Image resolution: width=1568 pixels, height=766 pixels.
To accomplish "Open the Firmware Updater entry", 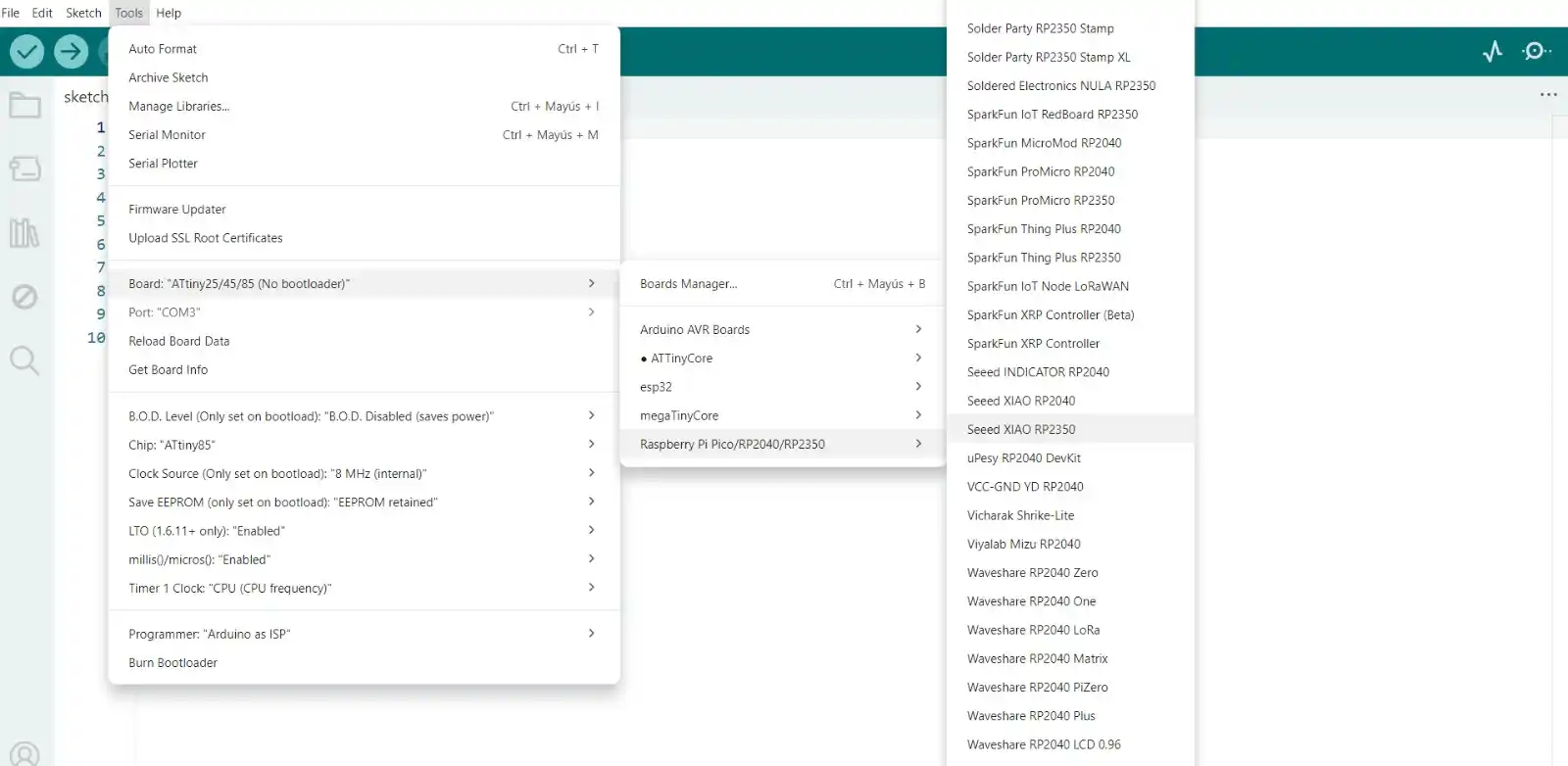I will [364, 210].
